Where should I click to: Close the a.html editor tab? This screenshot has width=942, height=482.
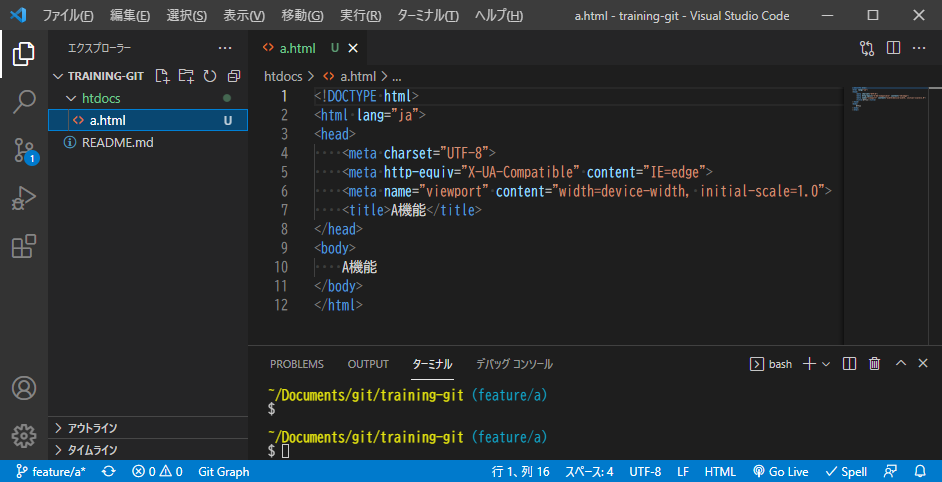tap(353, 49)
